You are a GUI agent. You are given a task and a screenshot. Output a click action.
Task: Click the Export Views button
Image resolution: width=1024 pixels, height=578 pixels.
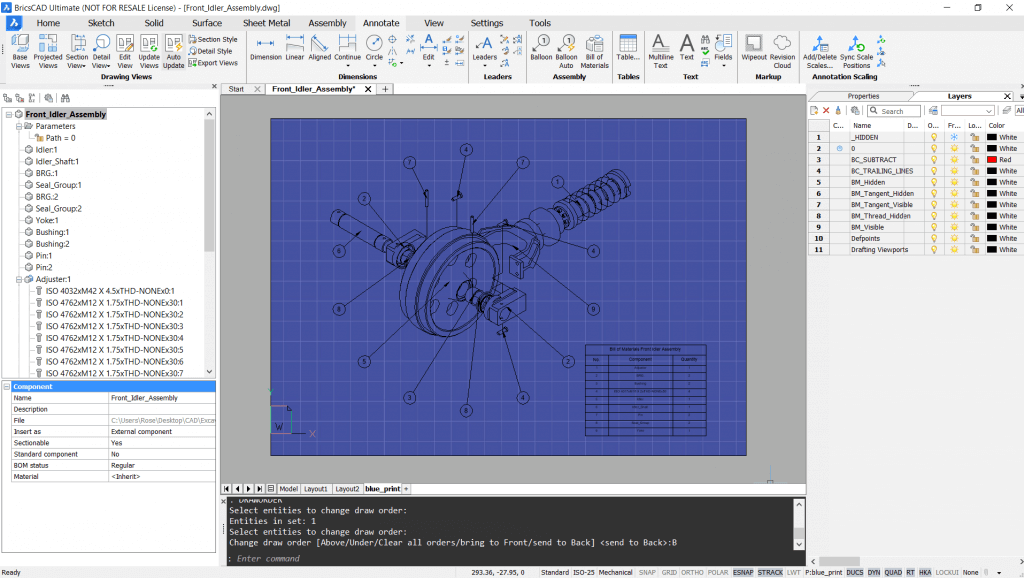(215, 63)
